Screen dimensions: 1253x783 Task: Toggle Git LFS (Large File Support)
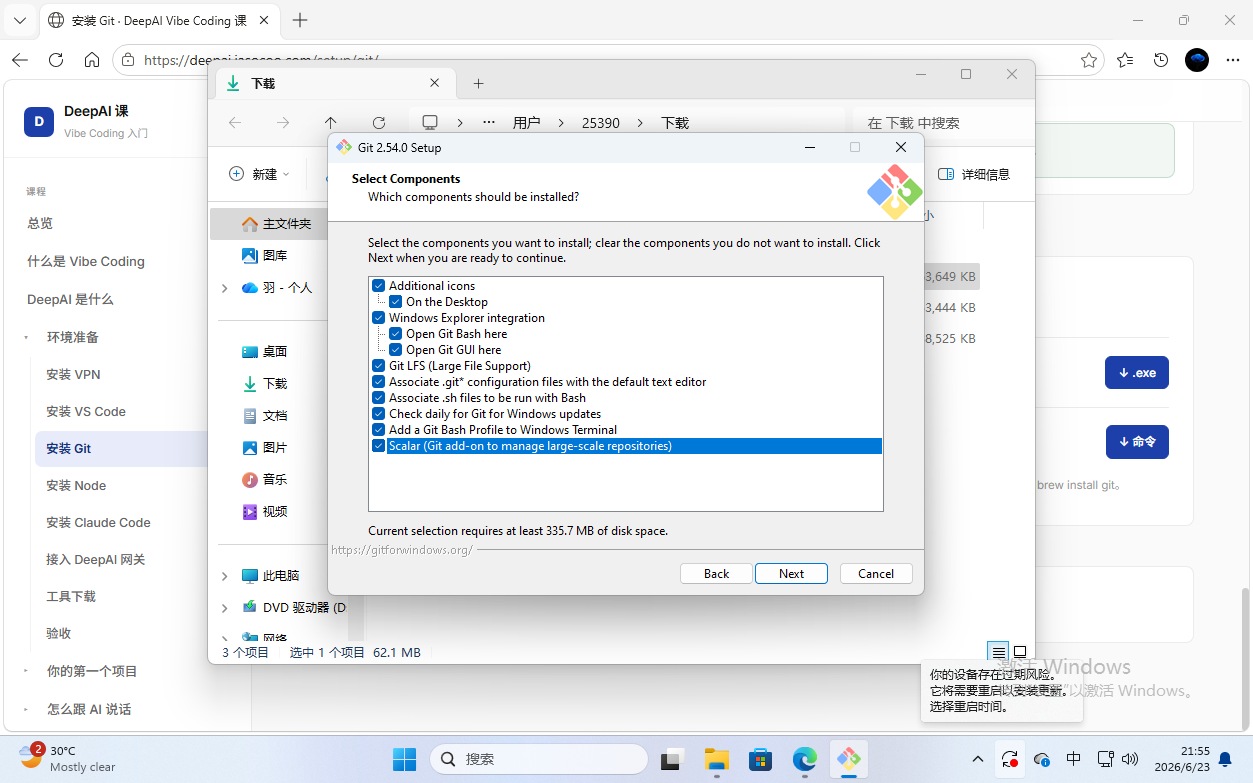[x=379, y=366]
